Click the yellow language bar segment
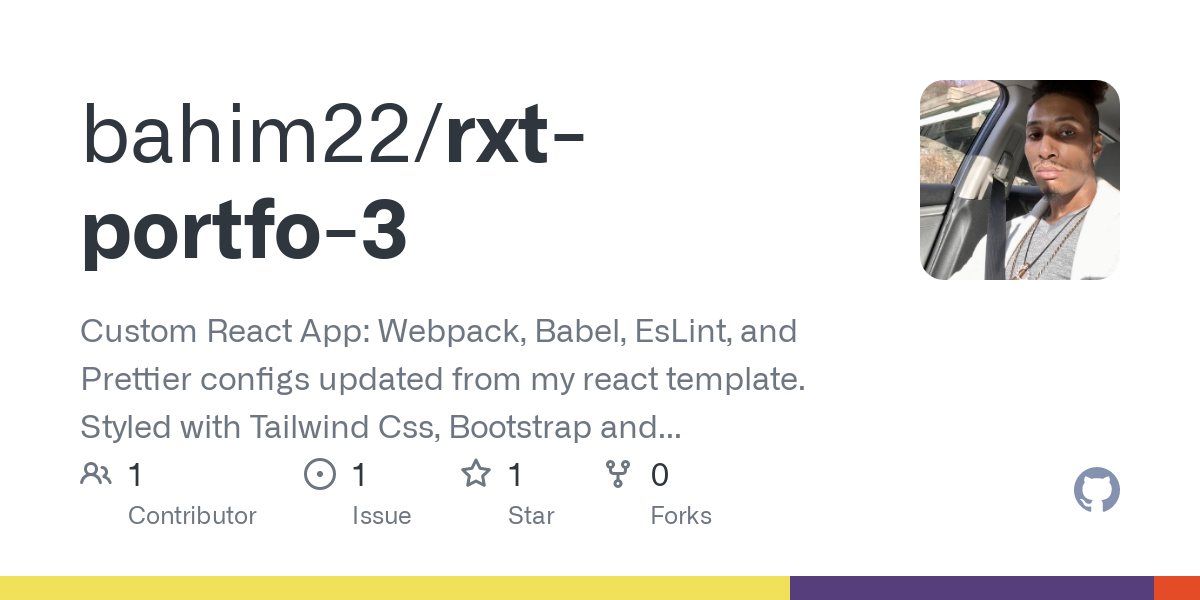Screen dimensions: 1200x600 [x=395, y=588]
